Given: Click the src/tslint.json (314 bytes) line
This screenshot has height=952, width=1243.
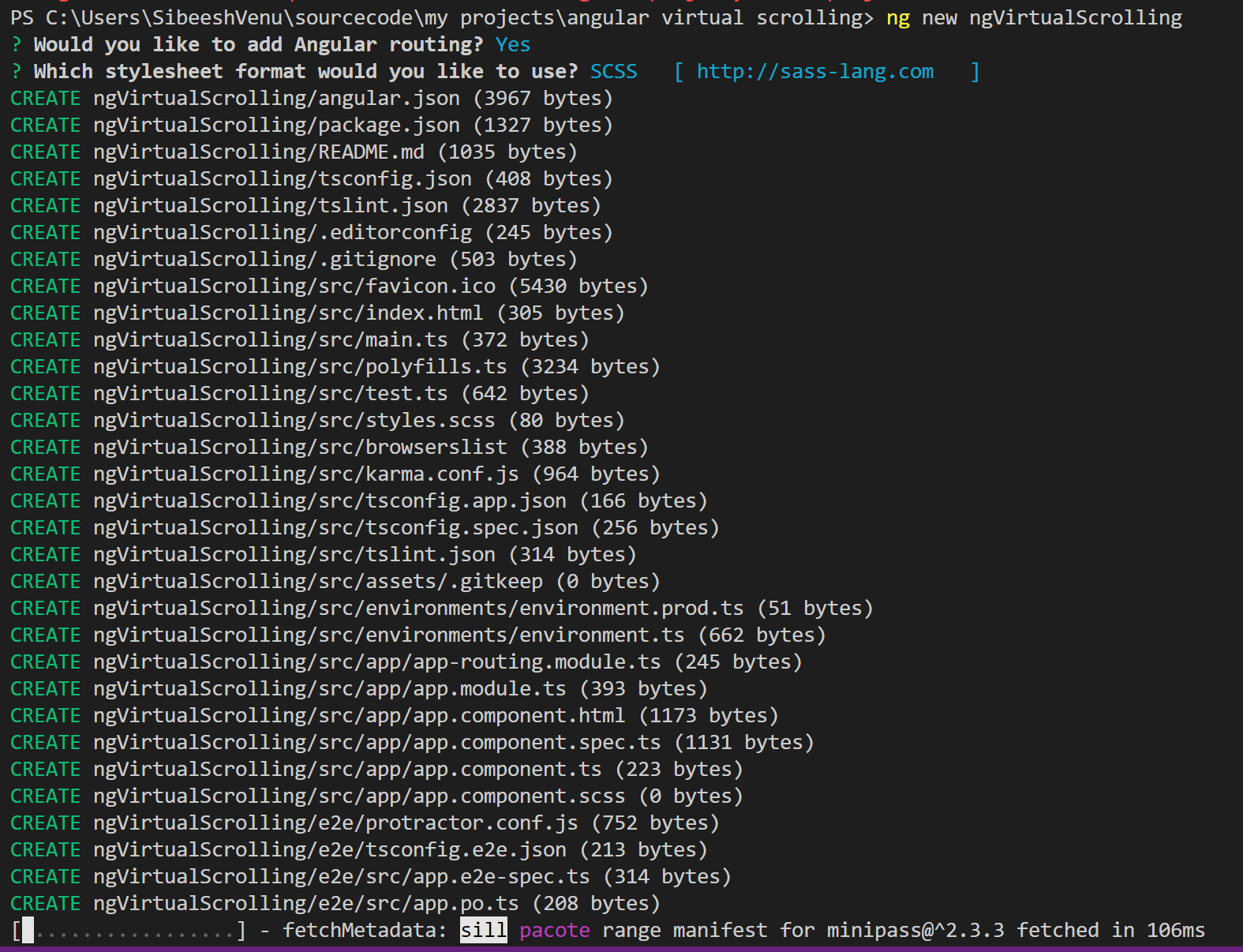Looking at the screenshot, I should pyautogui.click(x=324, y=555).
